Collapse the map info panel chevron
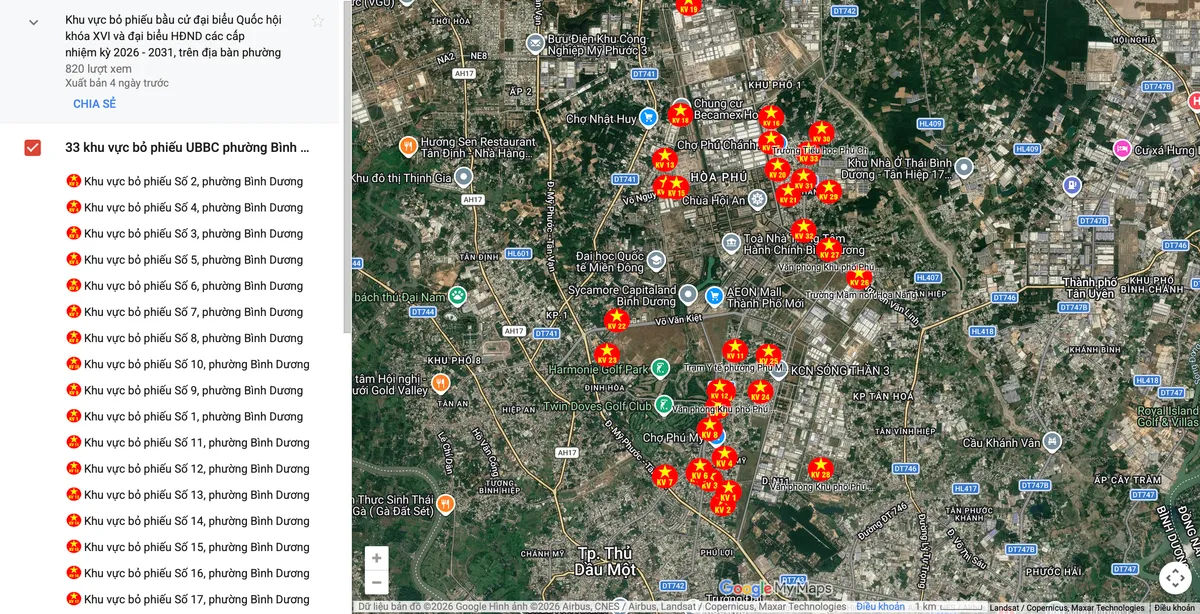1200x614 pixels. [x=33, y=22]
